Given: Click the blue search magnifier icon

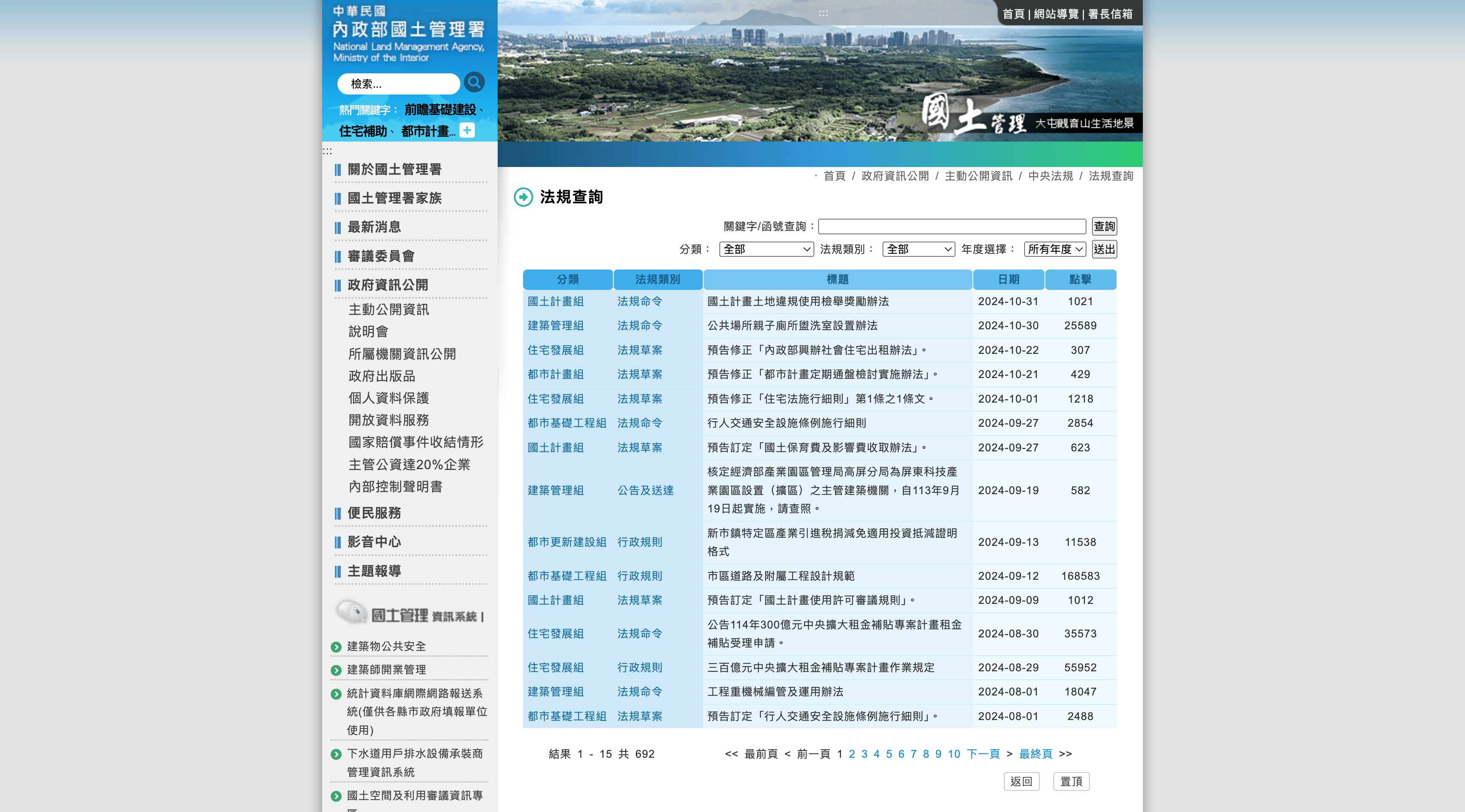Looking at the screenshot, I should [474, 83].
